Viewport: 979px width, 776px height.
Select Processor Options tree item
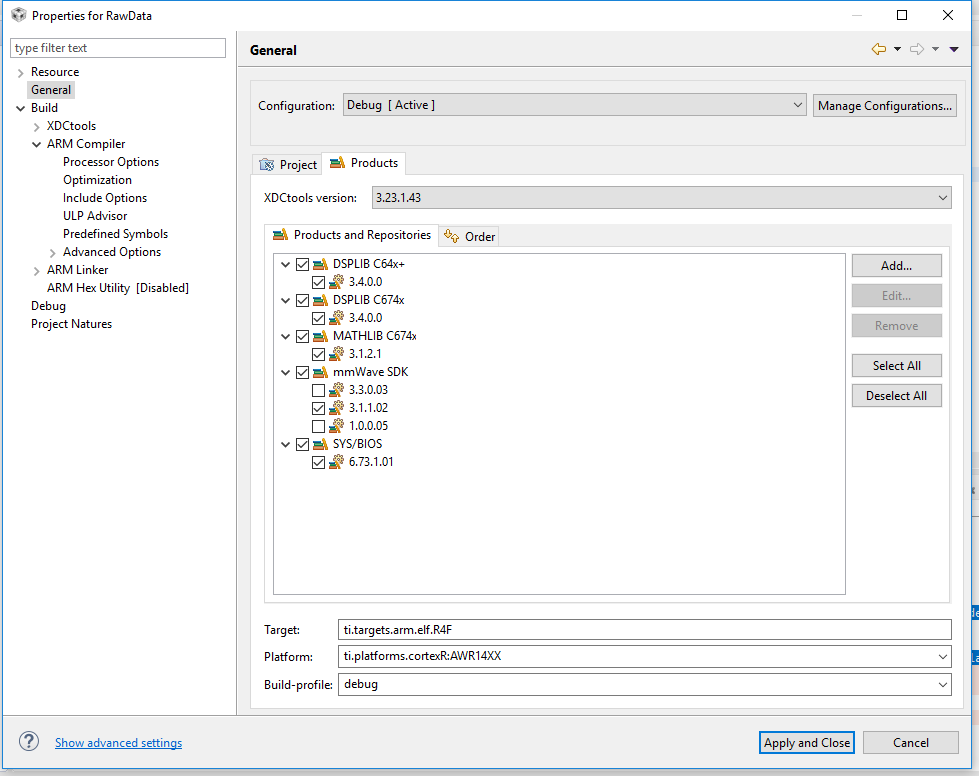111,162
